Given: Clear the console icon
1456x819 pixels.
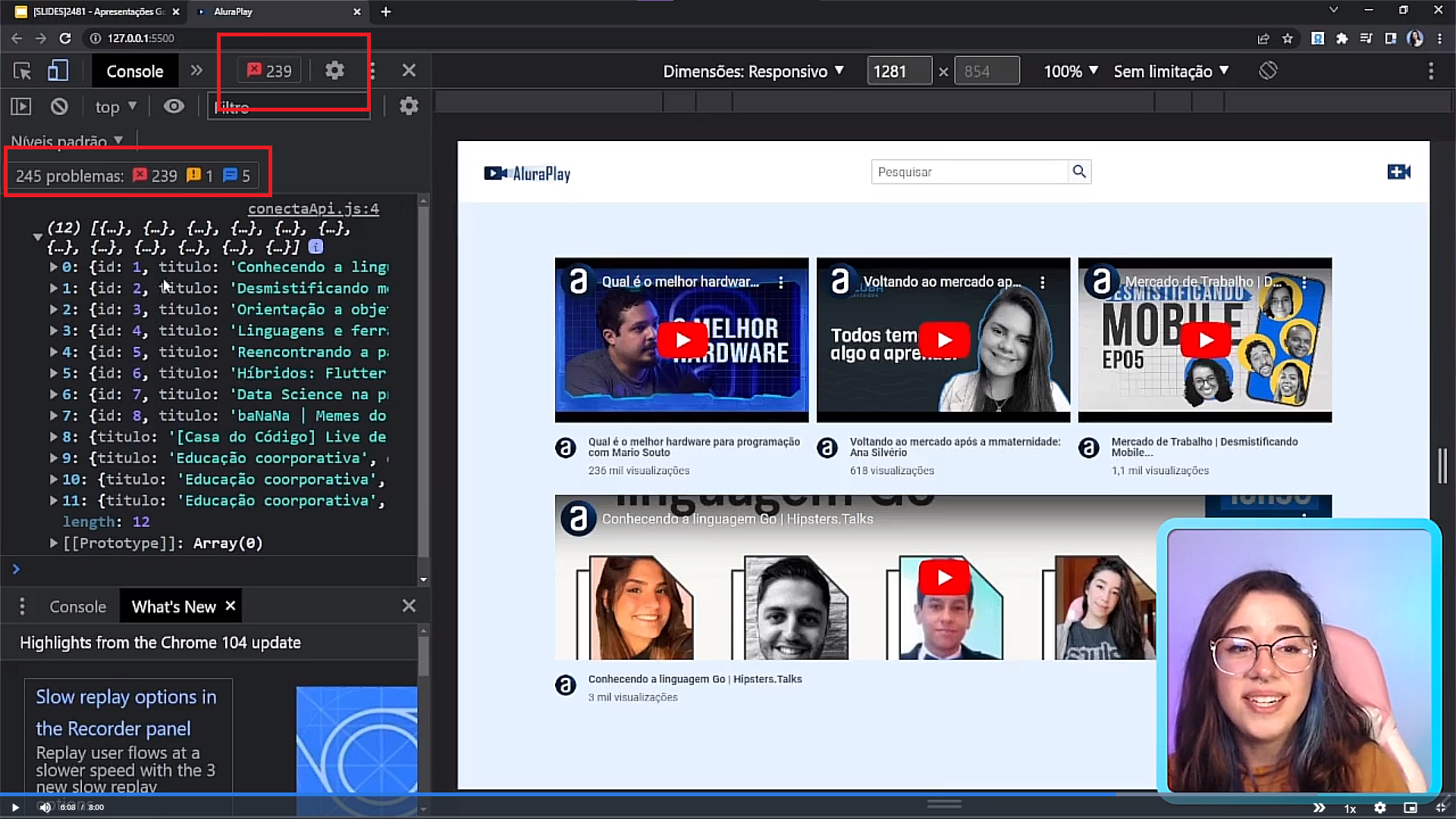Looking at the screenshot, I should pos(59,106).
